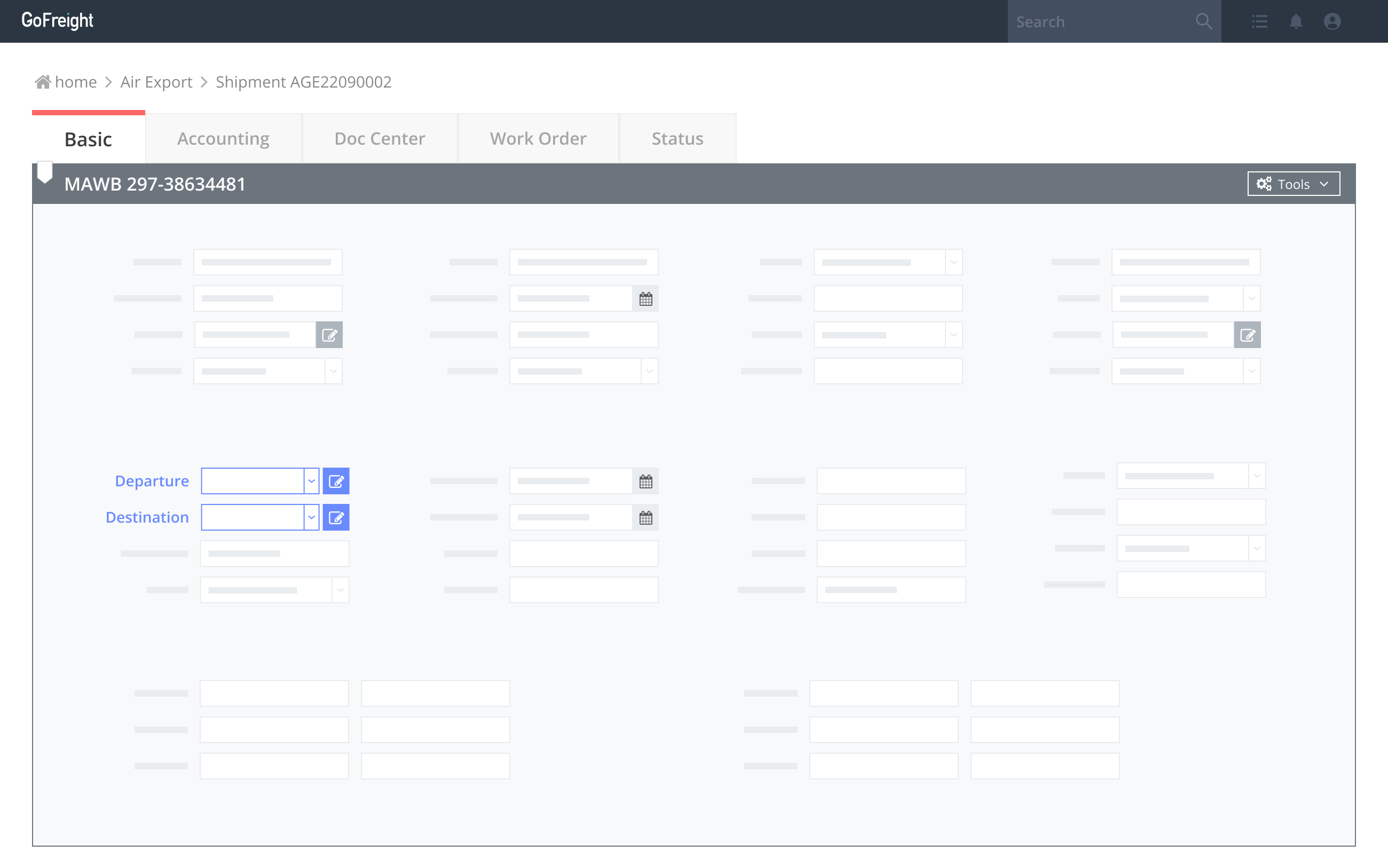The height and width of the screenshot is (868, 1388).
Task: Click the search magnifier icon
Action: click(x=1204, y=22)
